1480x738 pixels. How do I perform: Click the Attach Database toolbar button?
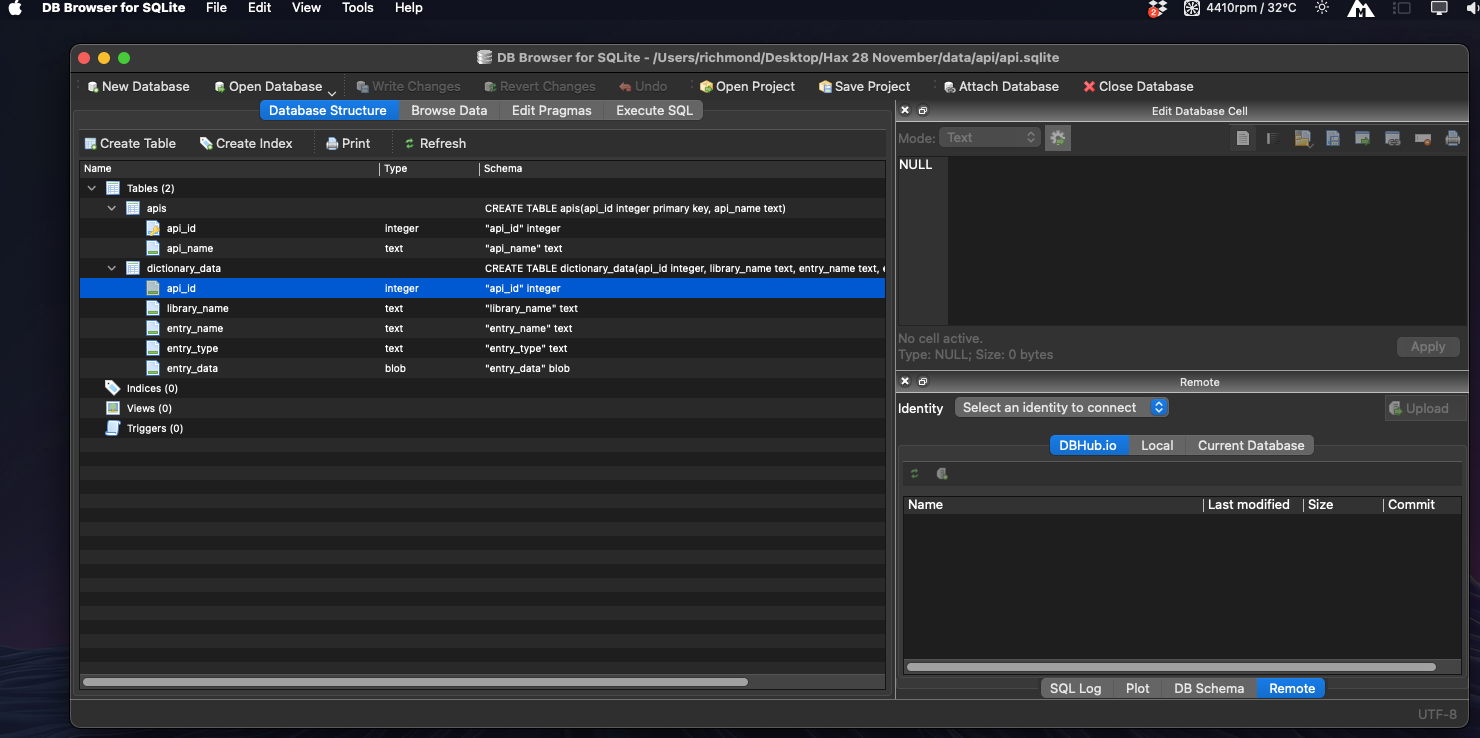[1000, 86]
